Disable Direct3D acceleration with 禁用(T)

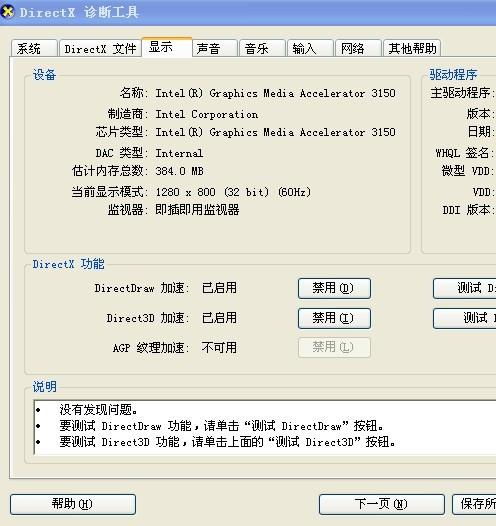(334, 318)
